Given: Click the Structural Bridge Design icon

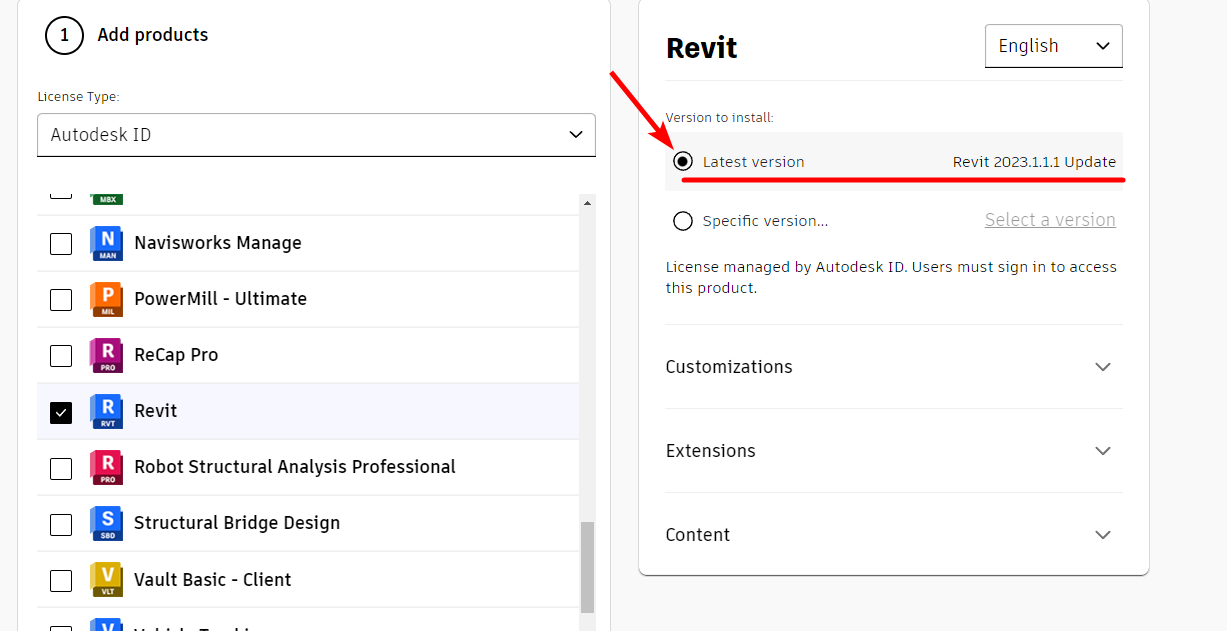Looking at the screenshot, I should tap(106, 523).
